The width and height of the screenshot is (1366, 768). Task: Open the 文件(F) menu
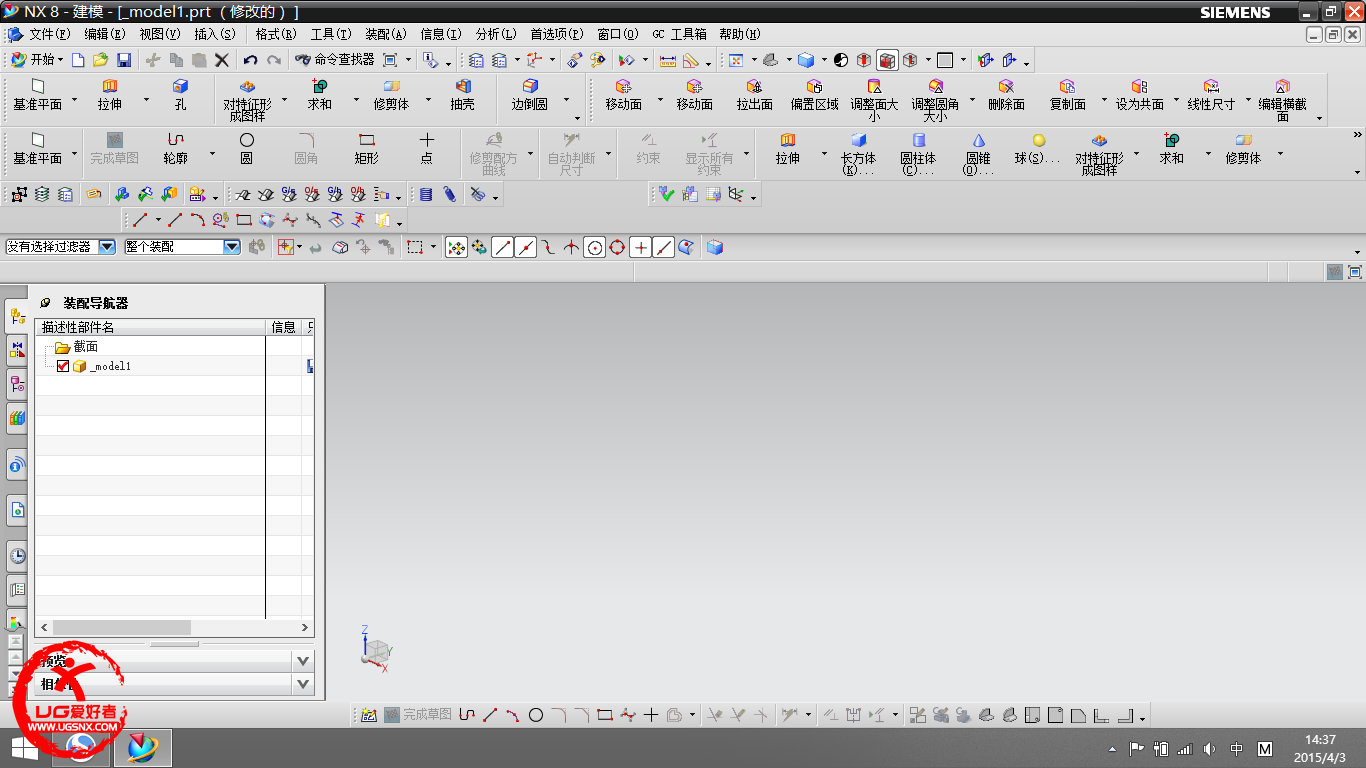click(49, 34)
